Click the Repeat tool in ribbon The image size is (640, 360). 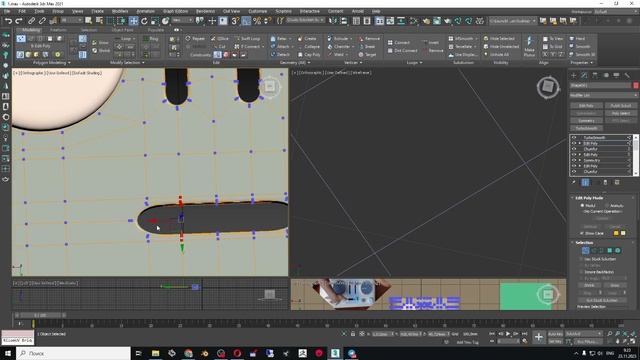coord(195,38)
